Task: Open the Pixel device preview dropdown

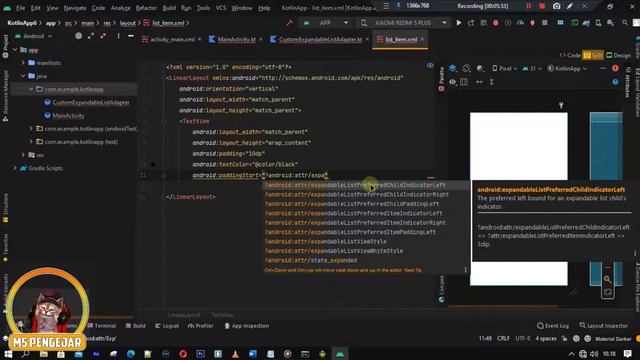Action: [504, 69]
